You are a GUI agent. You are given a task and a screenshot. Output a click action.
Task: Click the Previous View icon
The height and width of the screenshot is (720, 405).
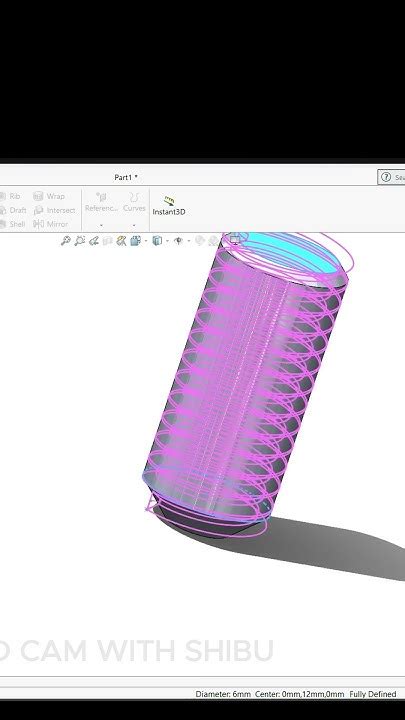(x=94, y=241)
